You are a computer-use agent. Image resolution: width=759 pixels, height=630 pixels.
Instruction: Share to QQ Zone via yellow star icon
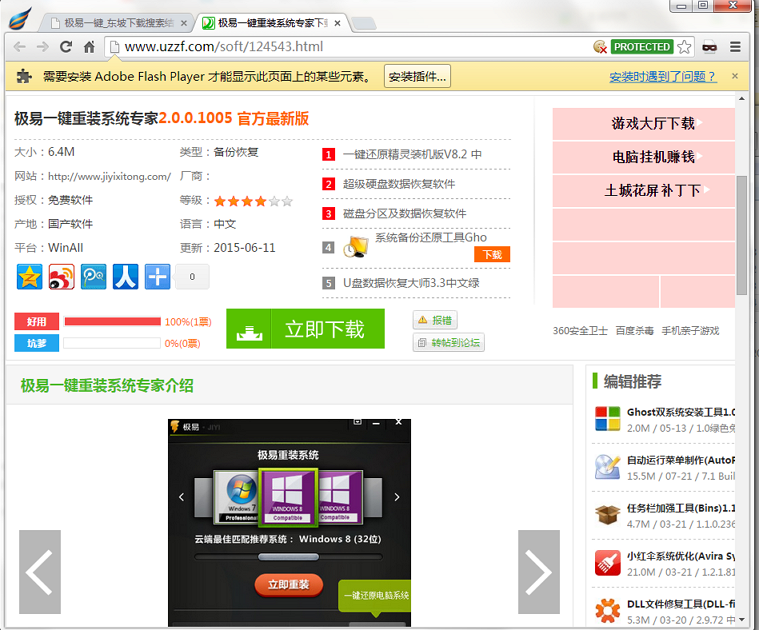tap(30, 277)
